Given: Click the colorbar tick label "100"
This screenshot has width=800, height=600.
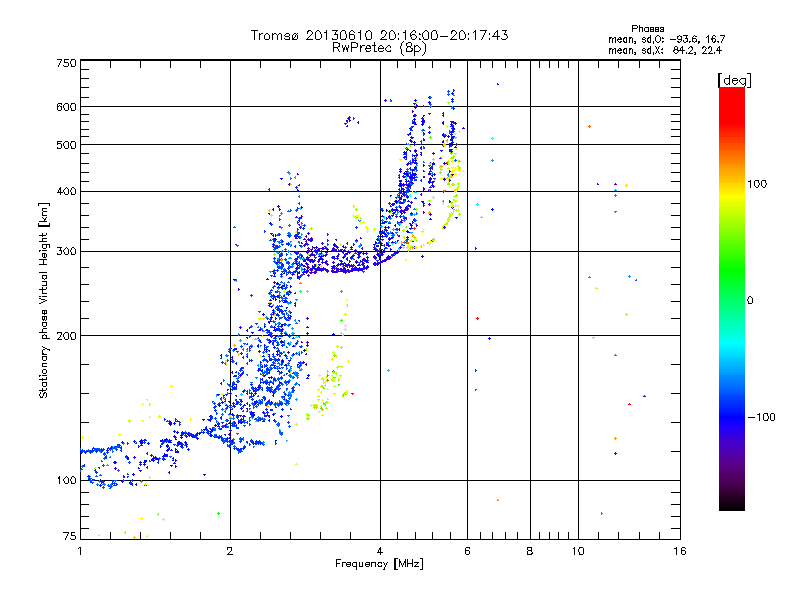Looking at the screenshot, I should tap(757, 184).
